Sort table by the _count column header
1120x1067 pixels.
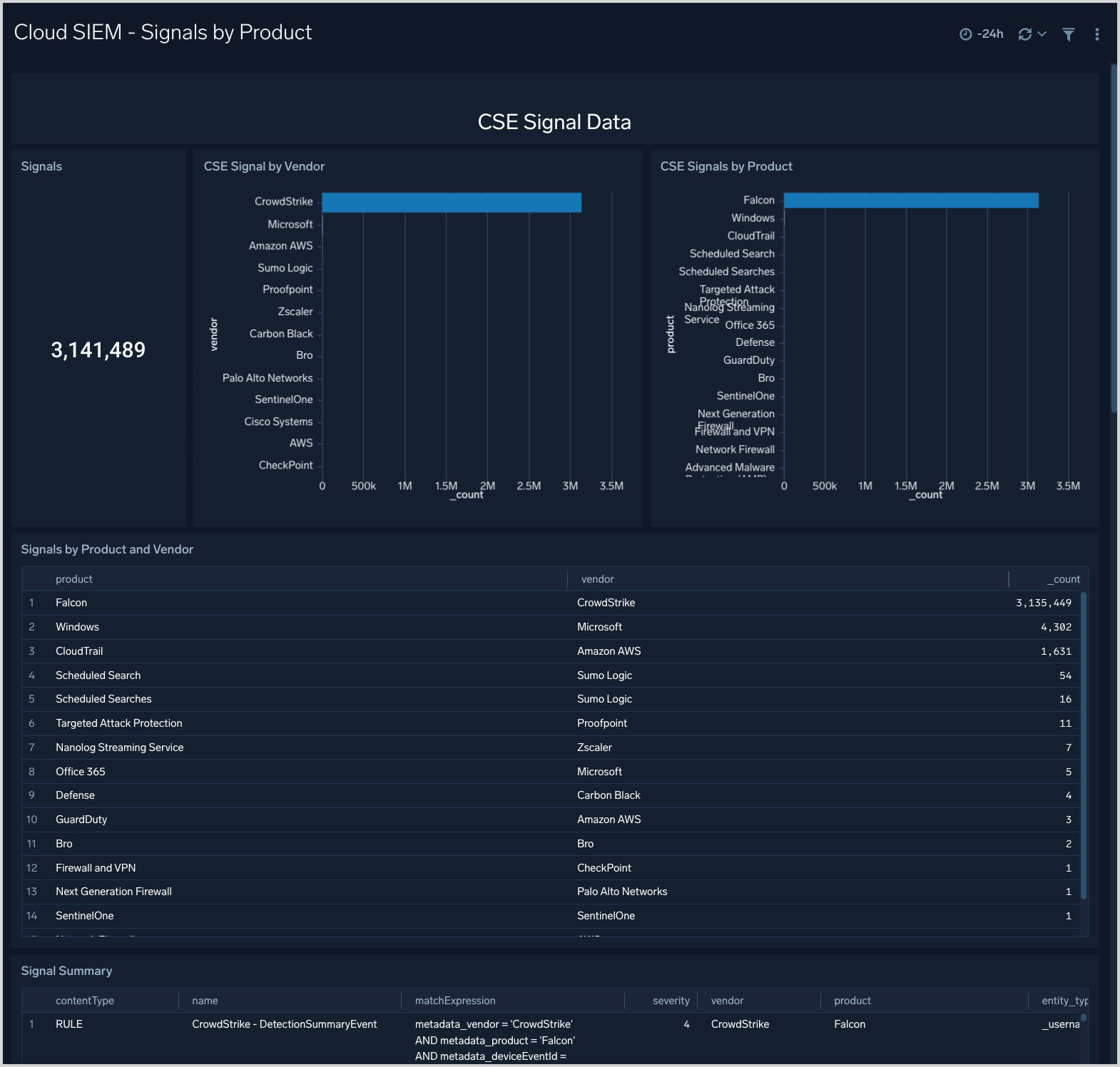pos(1063,579)
